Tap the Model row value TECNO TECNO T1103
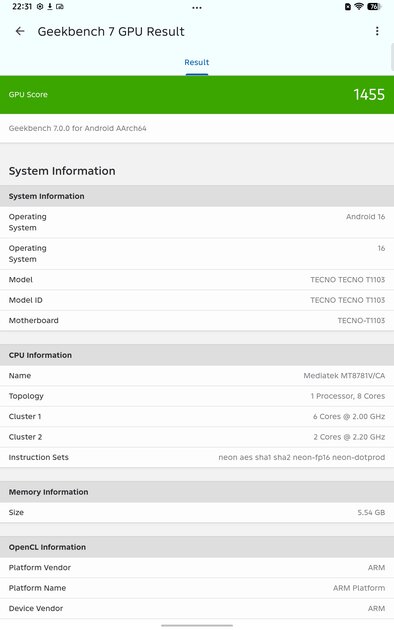This screenshot has width=394, height=630. coord(347,280)
